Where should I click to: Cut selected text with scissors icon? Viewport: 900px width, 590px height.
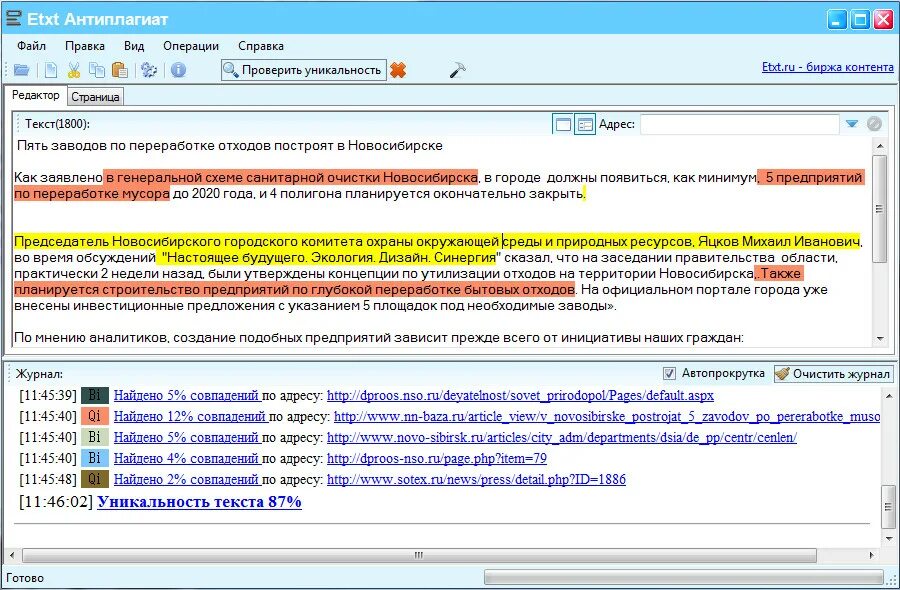point(73,70)
